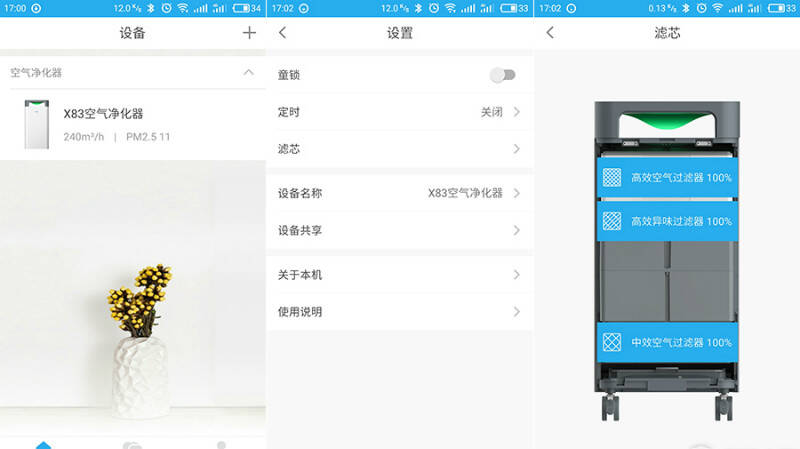Open 使用说明 user instructions

click(x=399, y=312)
